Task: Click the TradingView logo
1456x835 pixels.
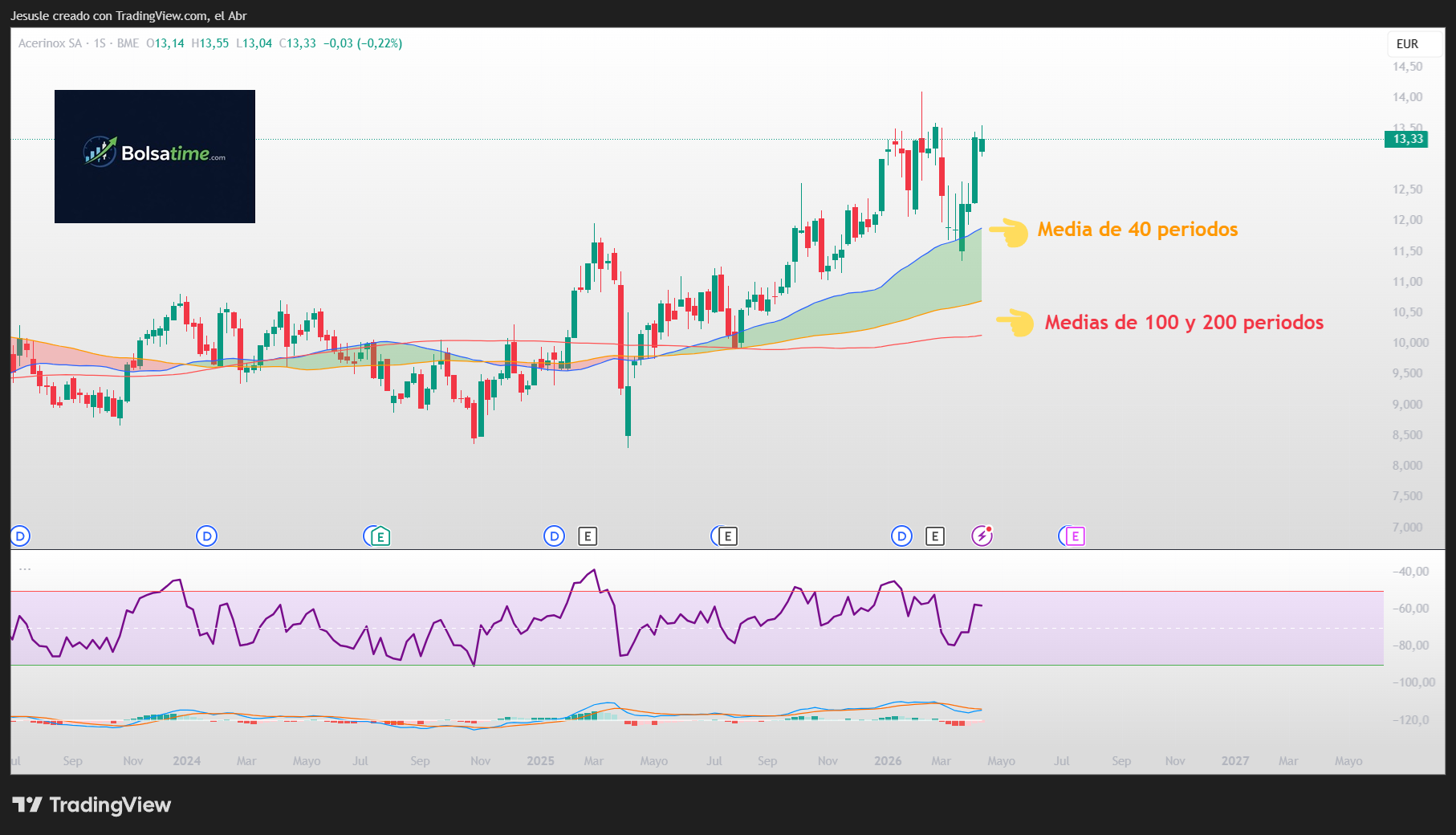Action: [x=92, y=804]
